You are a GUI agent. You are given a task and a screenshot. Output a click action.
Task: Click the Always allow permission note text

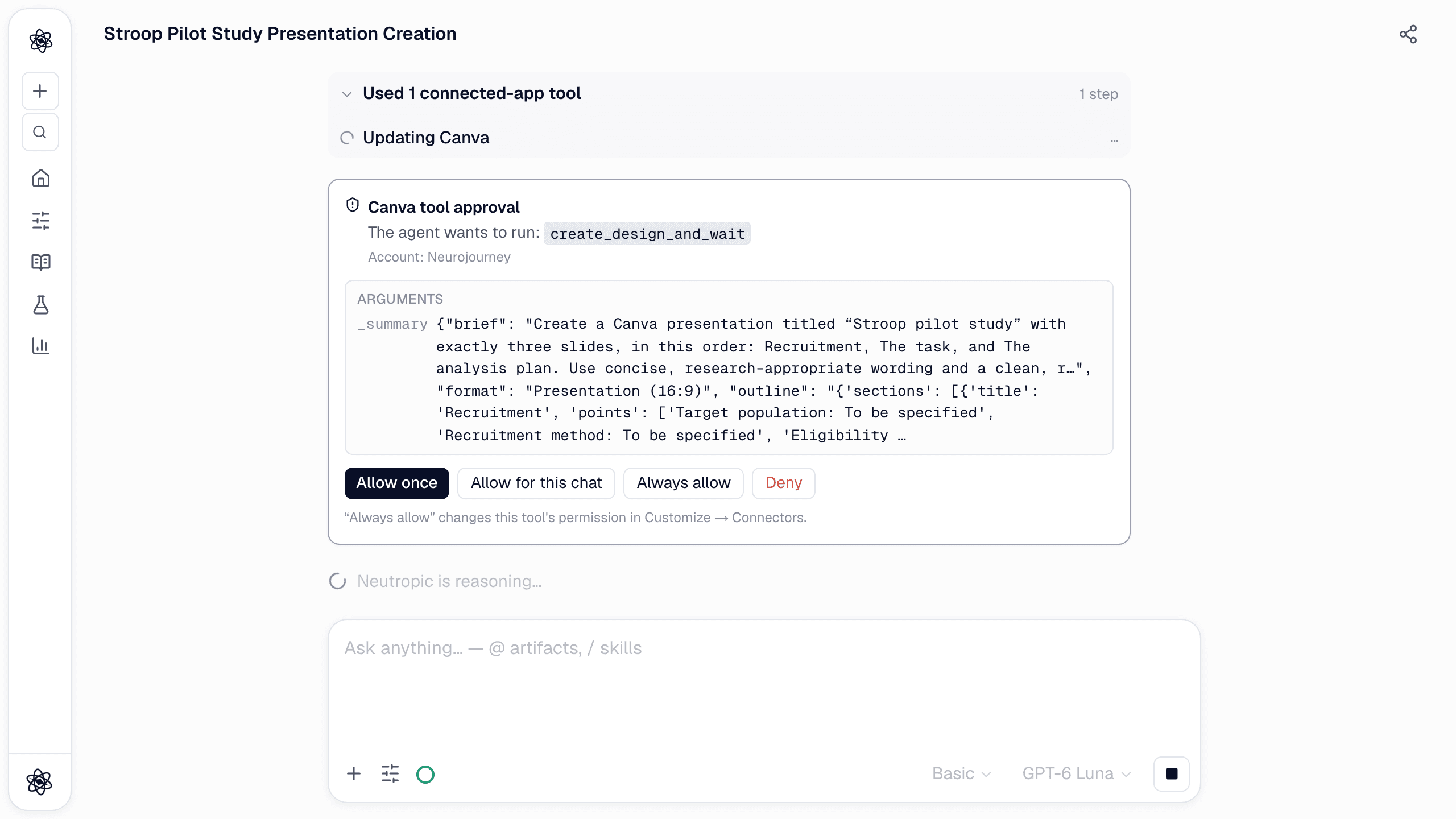click(575, 518)
